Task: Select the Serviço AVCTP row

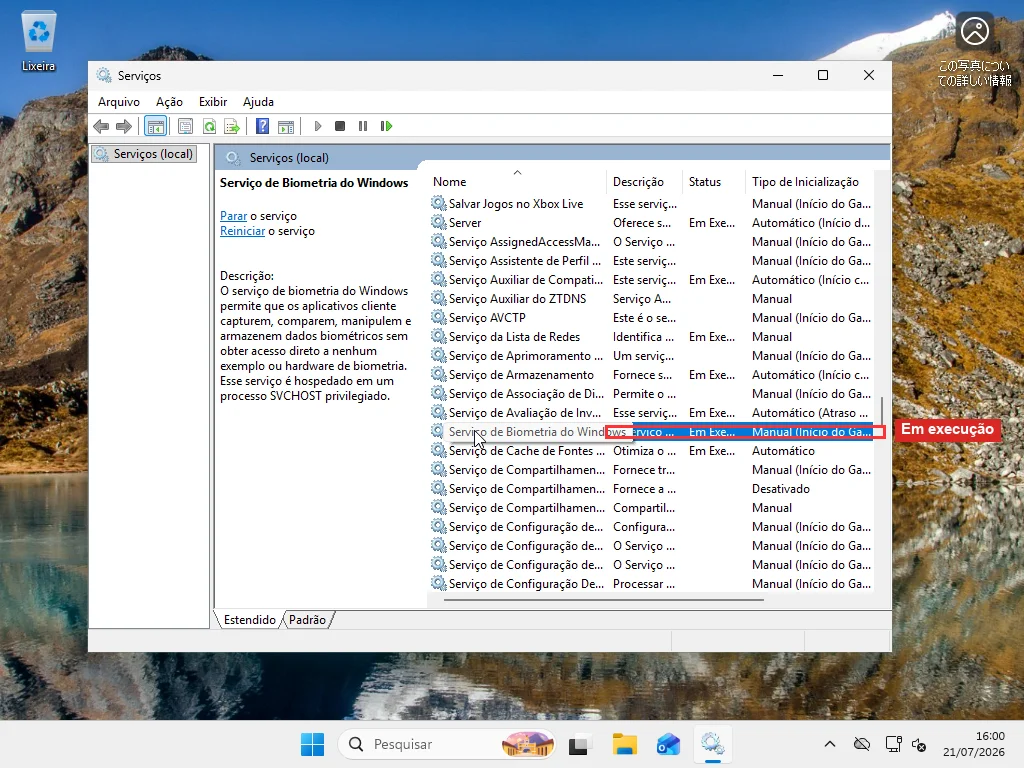Action: coord(651,317)
